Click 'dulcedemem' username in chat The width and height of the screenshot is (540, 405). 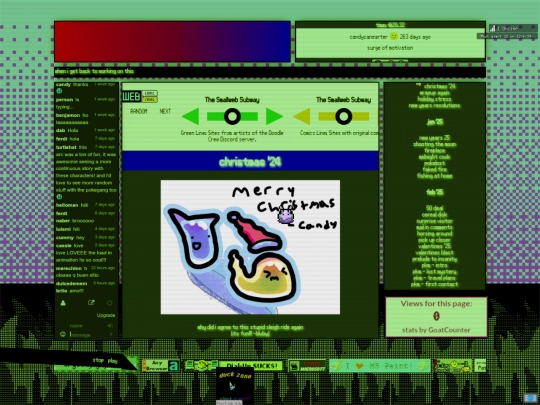(71, 283)
